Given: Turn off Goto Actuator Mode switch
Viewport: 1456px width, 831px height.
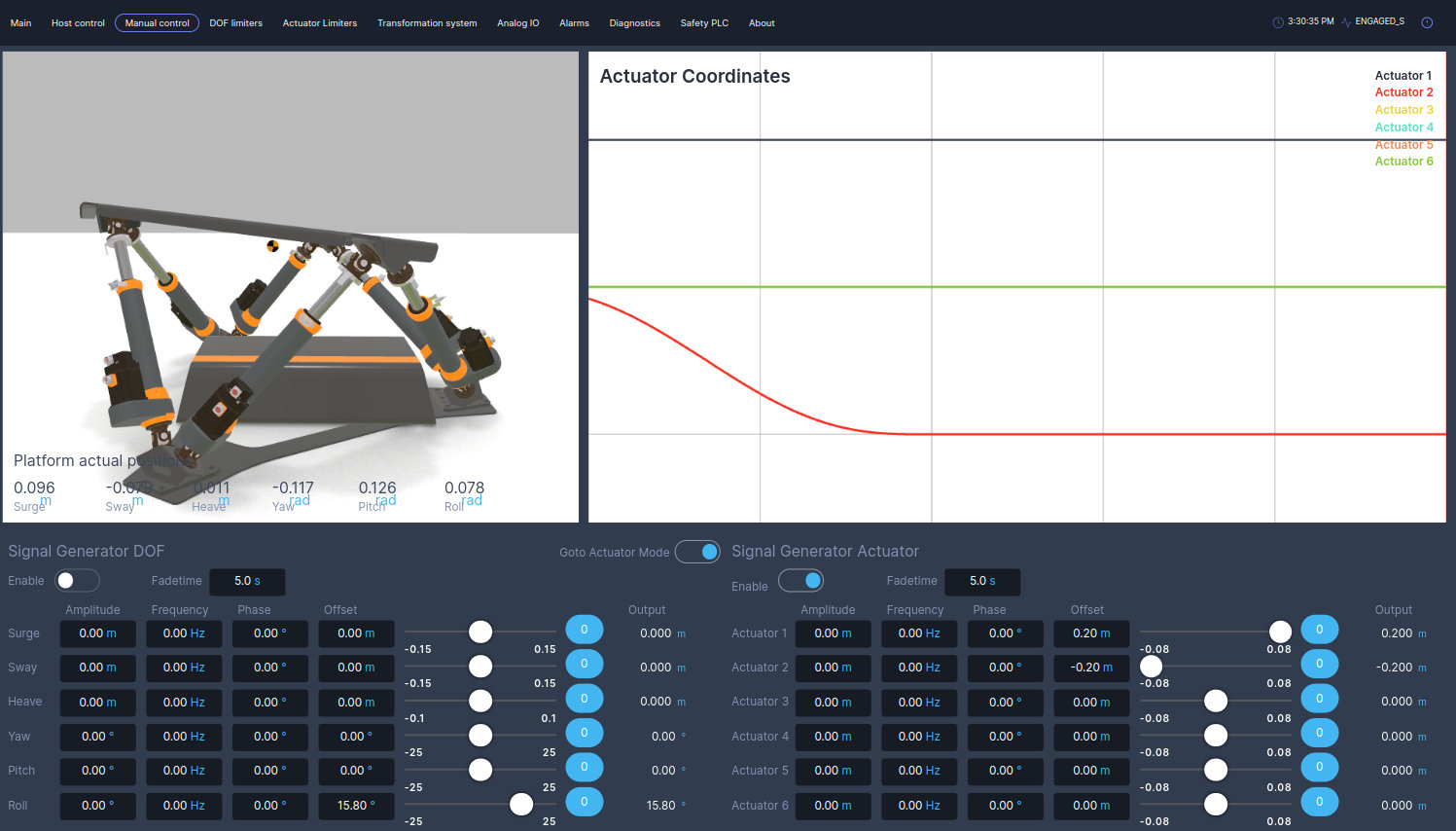Looking at the screenshot, I should point(697,552).
